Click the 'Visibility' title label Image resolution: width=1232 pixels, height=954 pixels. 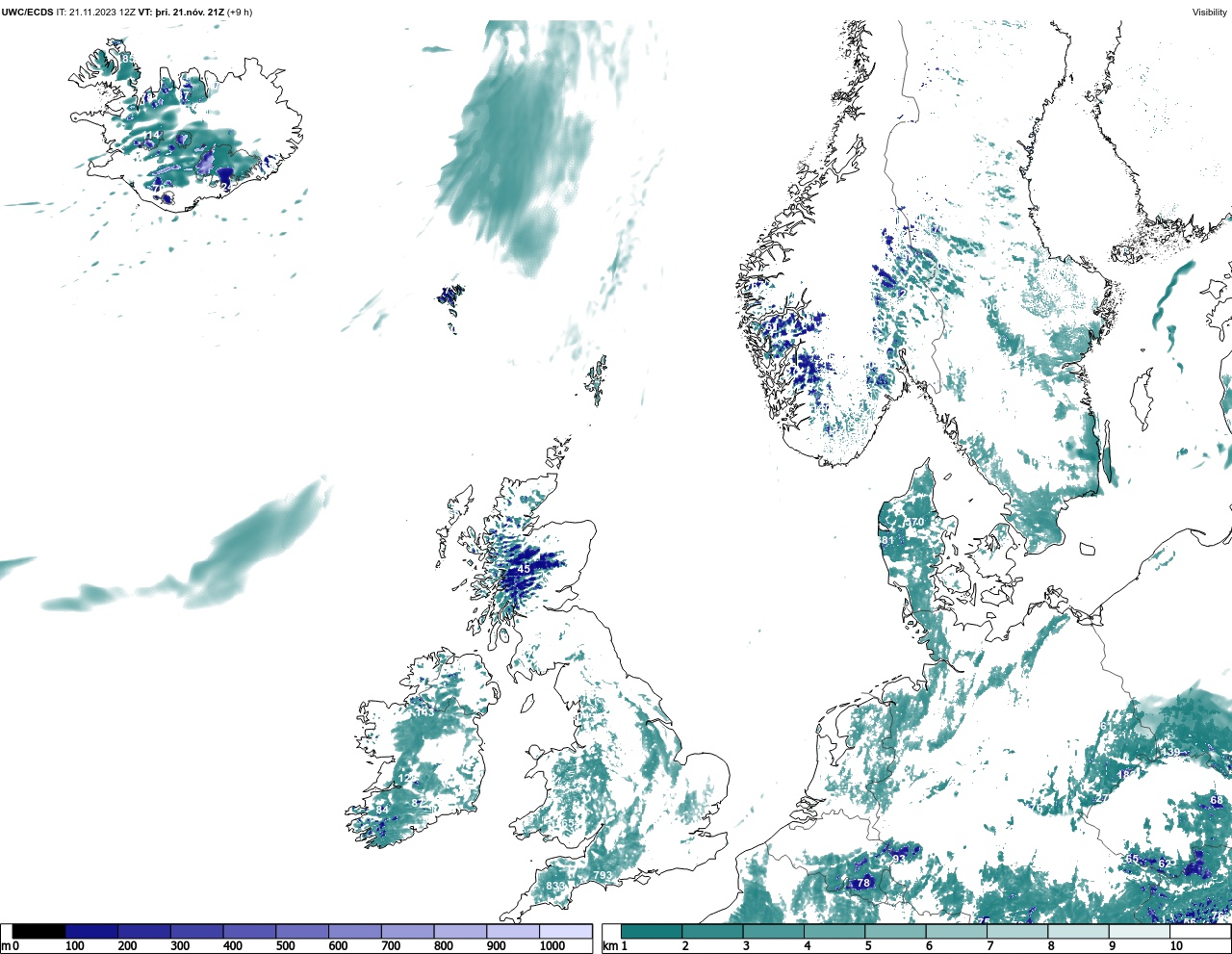point(1209,13)
